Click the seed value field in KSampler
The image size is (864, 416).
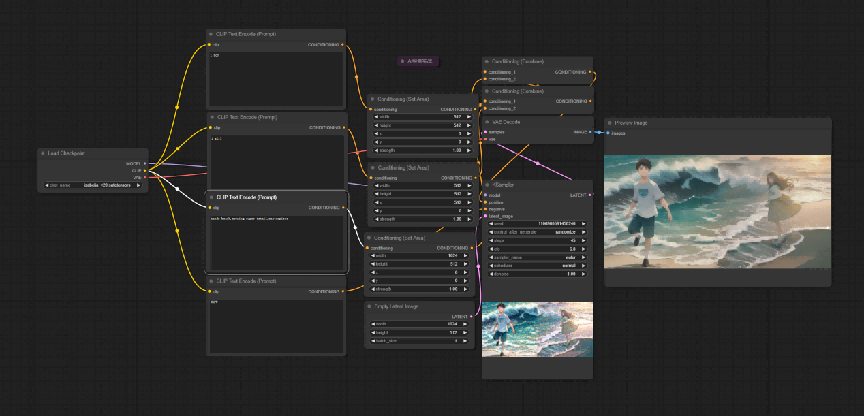537,224
